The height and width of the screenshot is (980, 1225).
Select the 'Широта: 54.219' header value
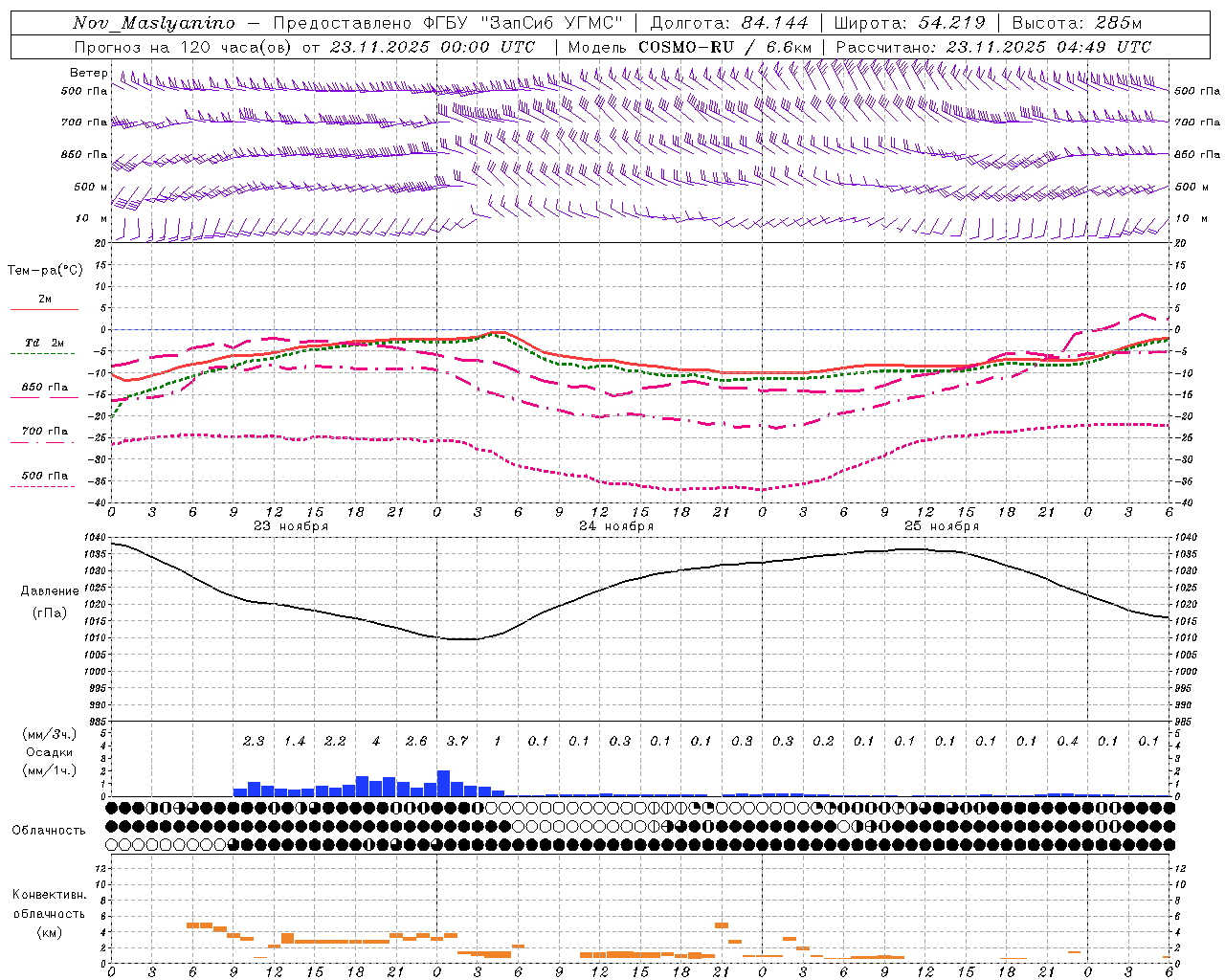(910, 23)
